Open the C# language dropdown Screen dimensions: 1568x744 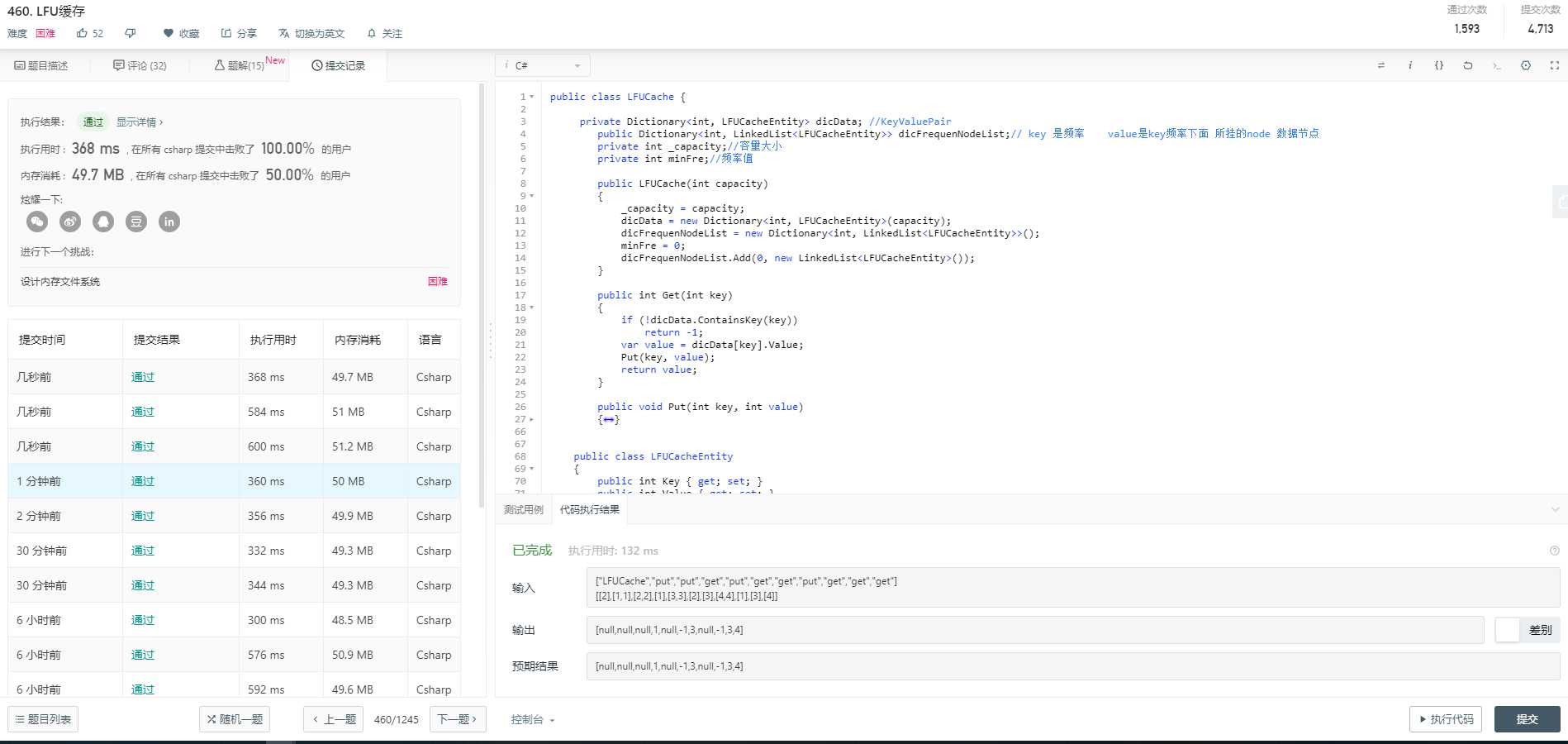coord(543,65)
